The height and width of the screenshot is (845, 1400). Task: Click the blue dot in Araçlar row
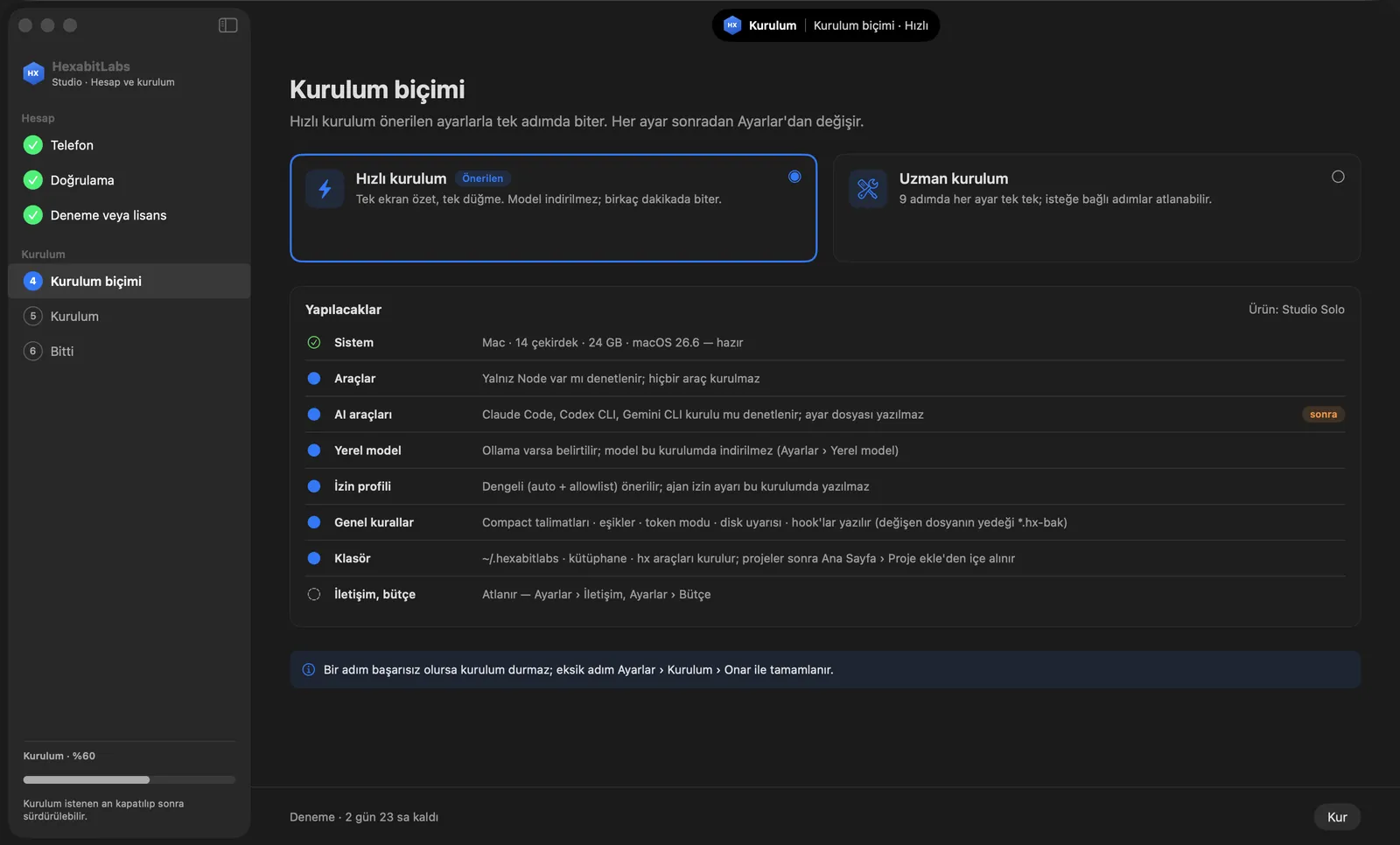(x=314, y=379)
